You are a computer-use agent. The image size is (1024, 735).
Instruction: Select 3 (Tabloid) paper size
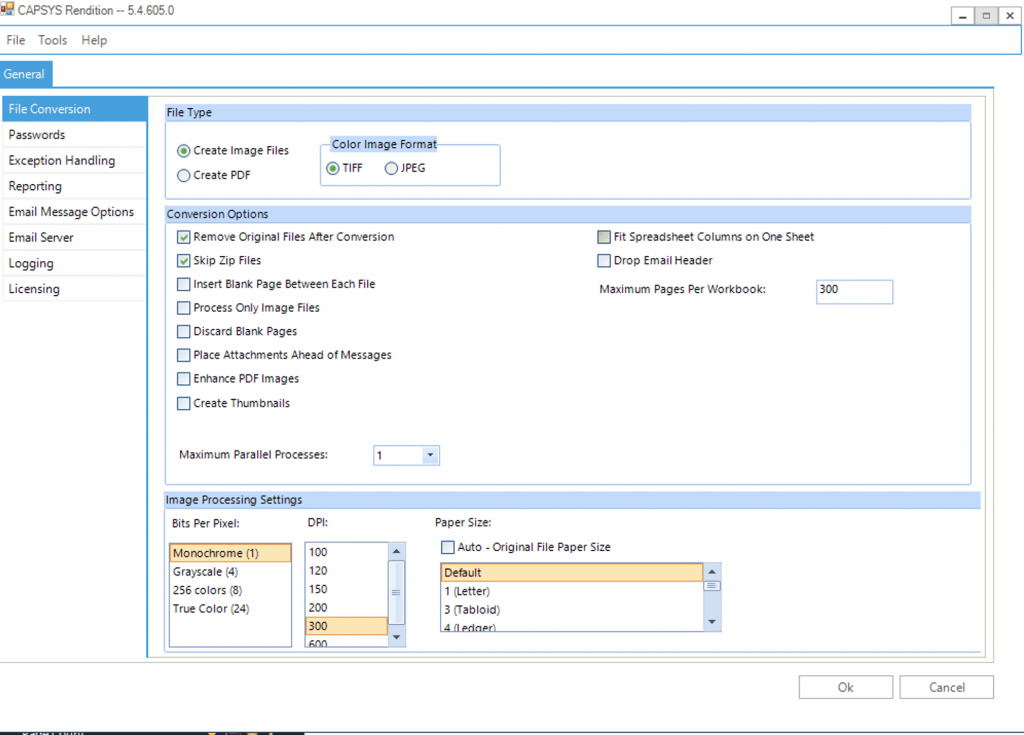572,610
